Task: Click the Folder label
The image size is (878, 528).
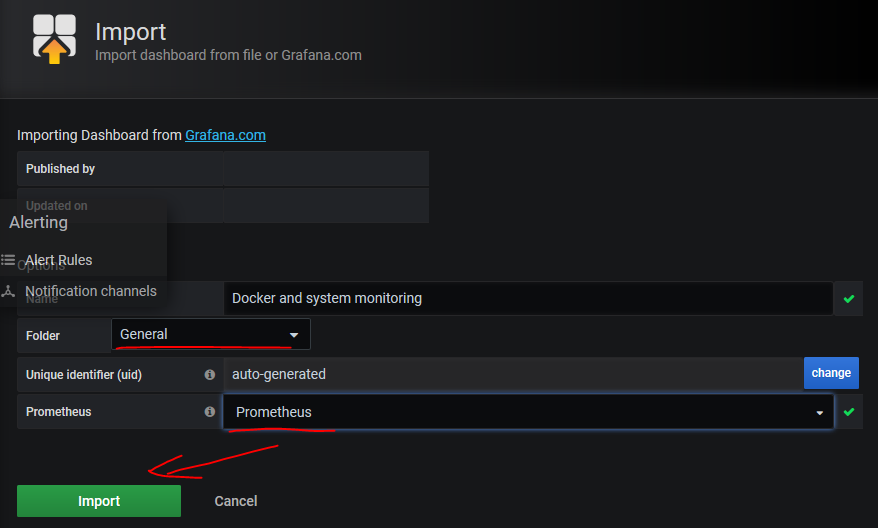Action: (x=43, y=335)
